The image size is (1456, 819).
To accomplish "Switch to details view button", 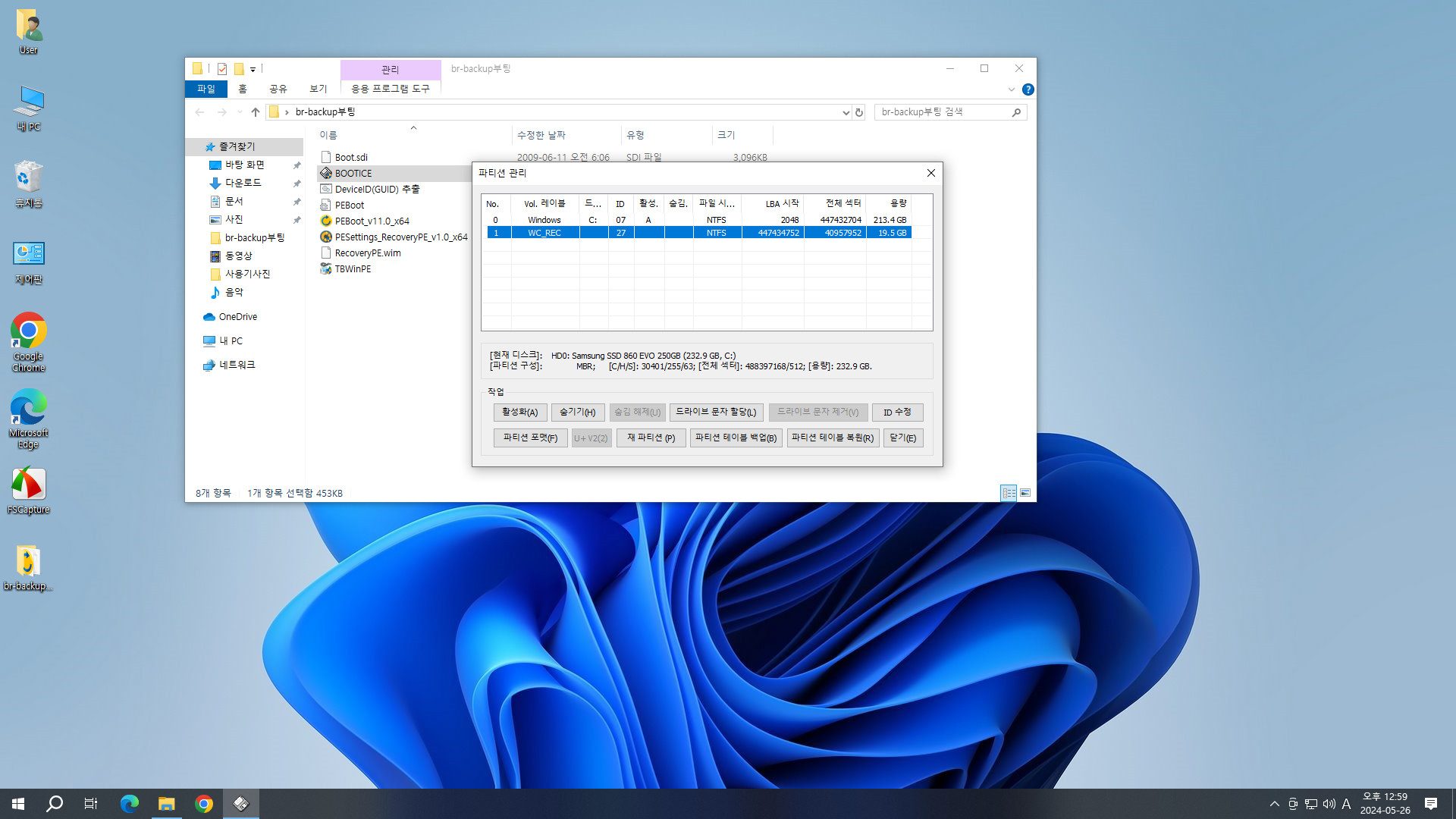I will [1009, 493].
